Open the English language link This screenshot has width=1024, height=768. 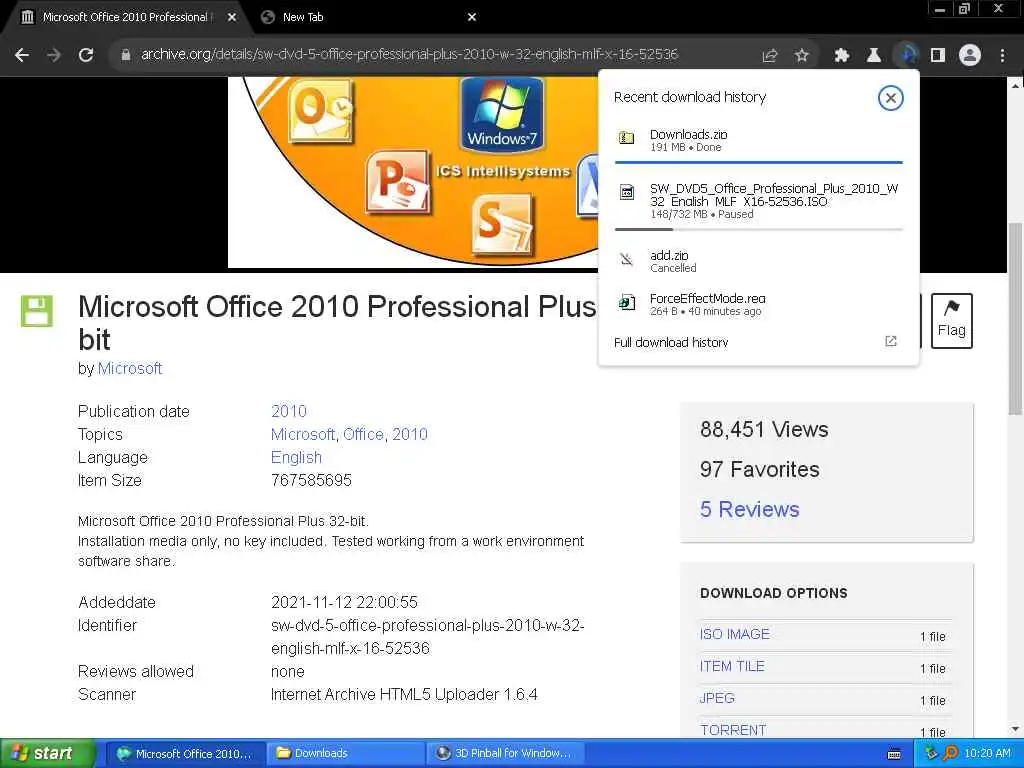click(x=296, y=457)
